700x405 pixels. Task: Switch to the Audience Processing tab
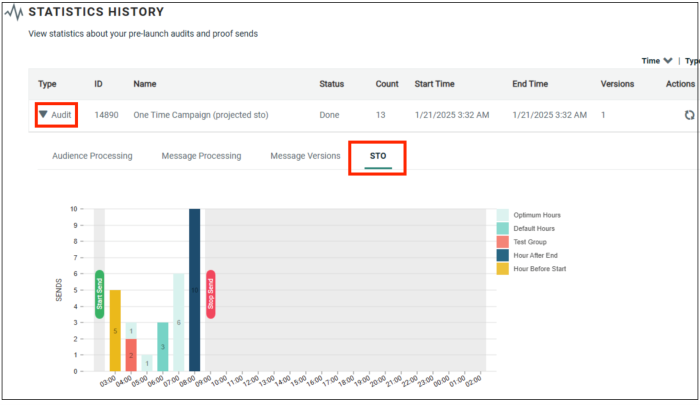point(91,156)
